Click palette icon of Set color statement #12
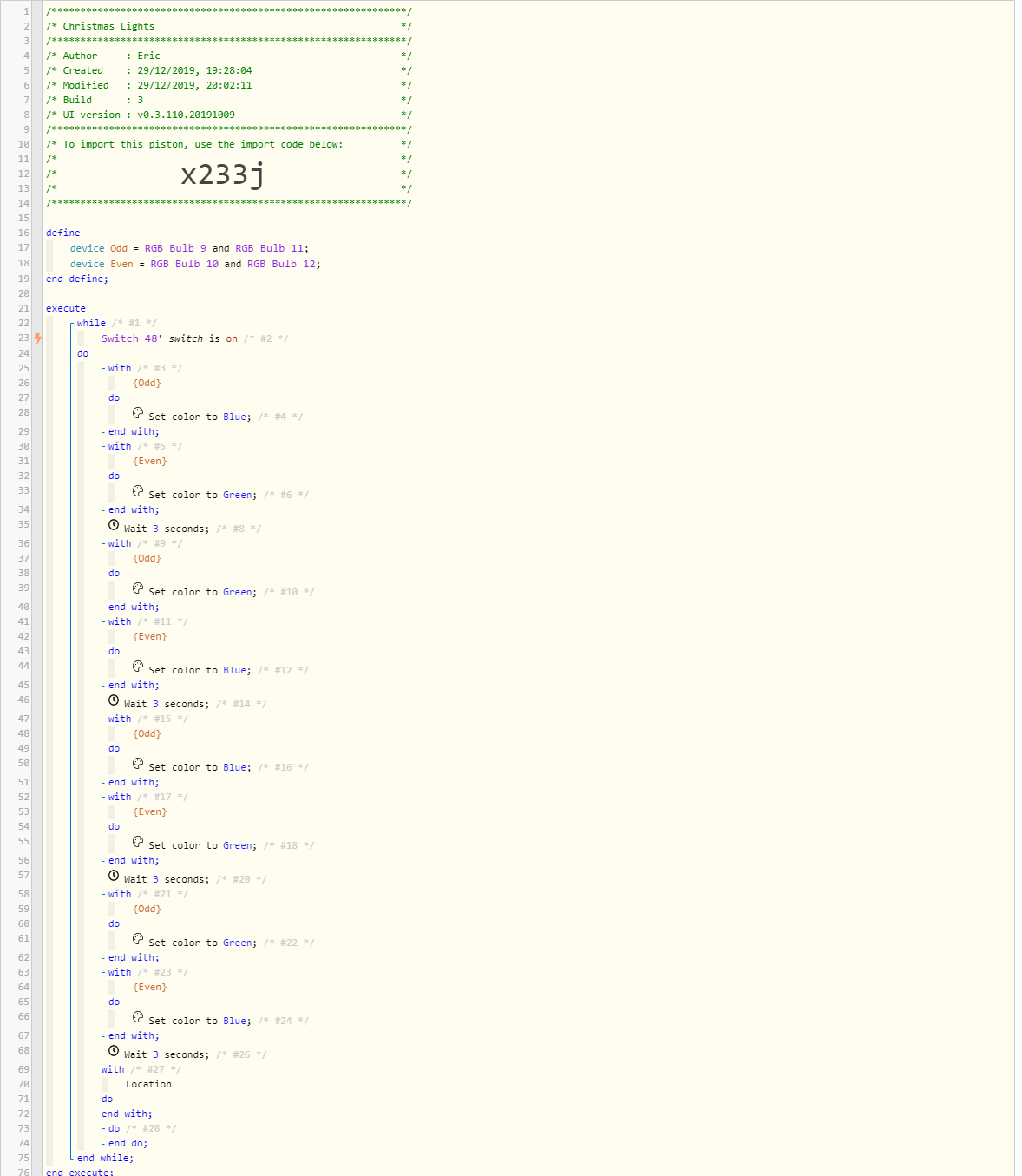Image resolution: width=1022 pixels, height=1176 pixels. click(138, 667)
